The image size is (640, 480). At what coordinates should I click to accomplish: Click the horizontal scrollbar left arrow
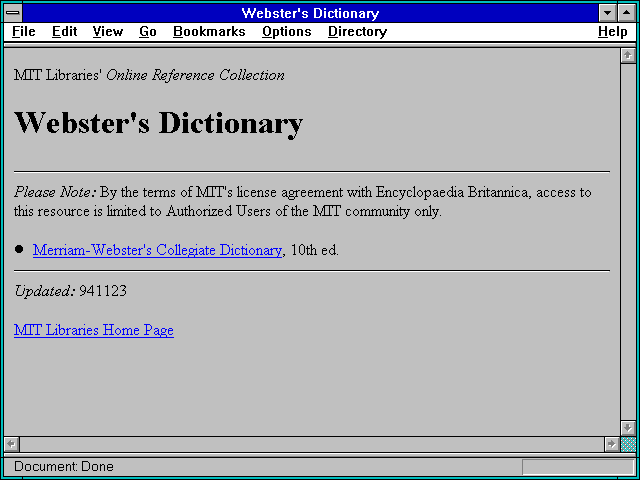click(x=11, y=444)
